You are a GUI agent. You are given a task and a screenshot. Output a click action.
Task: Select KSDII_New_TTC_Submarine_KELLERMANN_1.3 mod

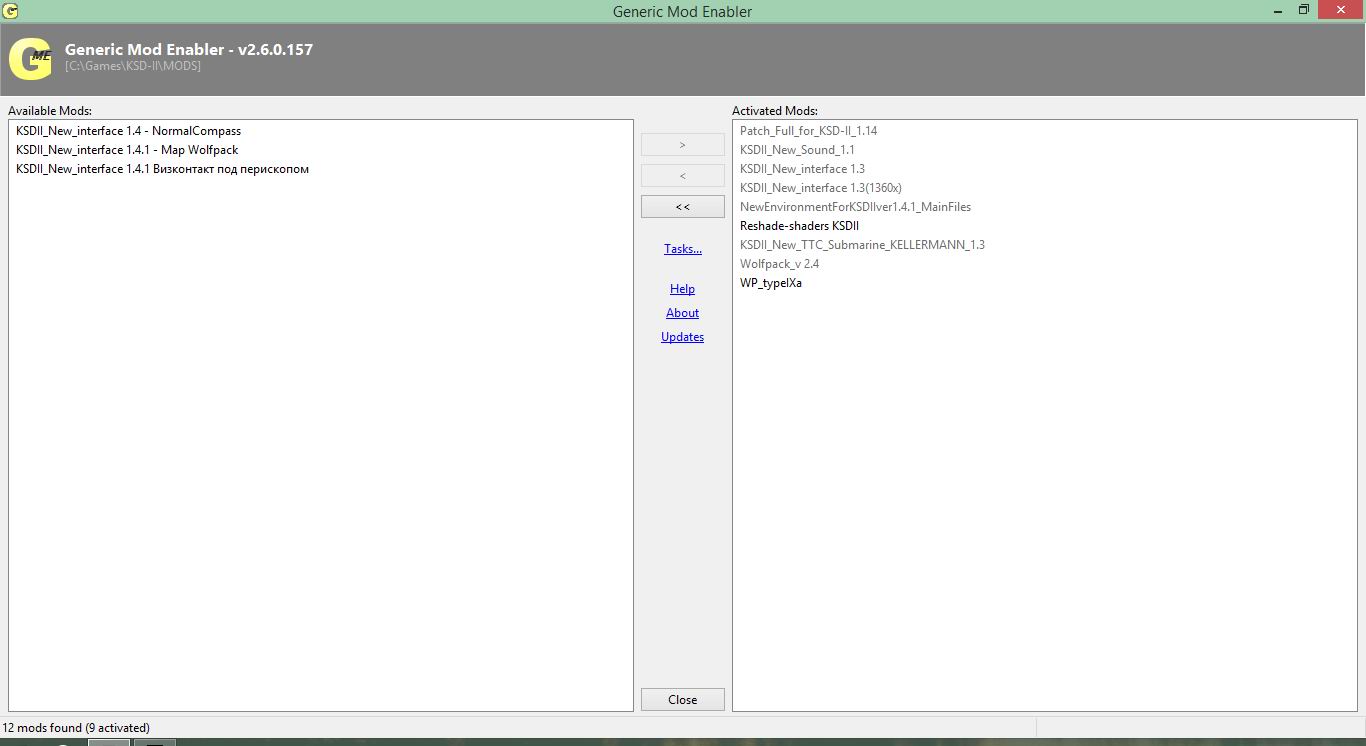point(862,245)
